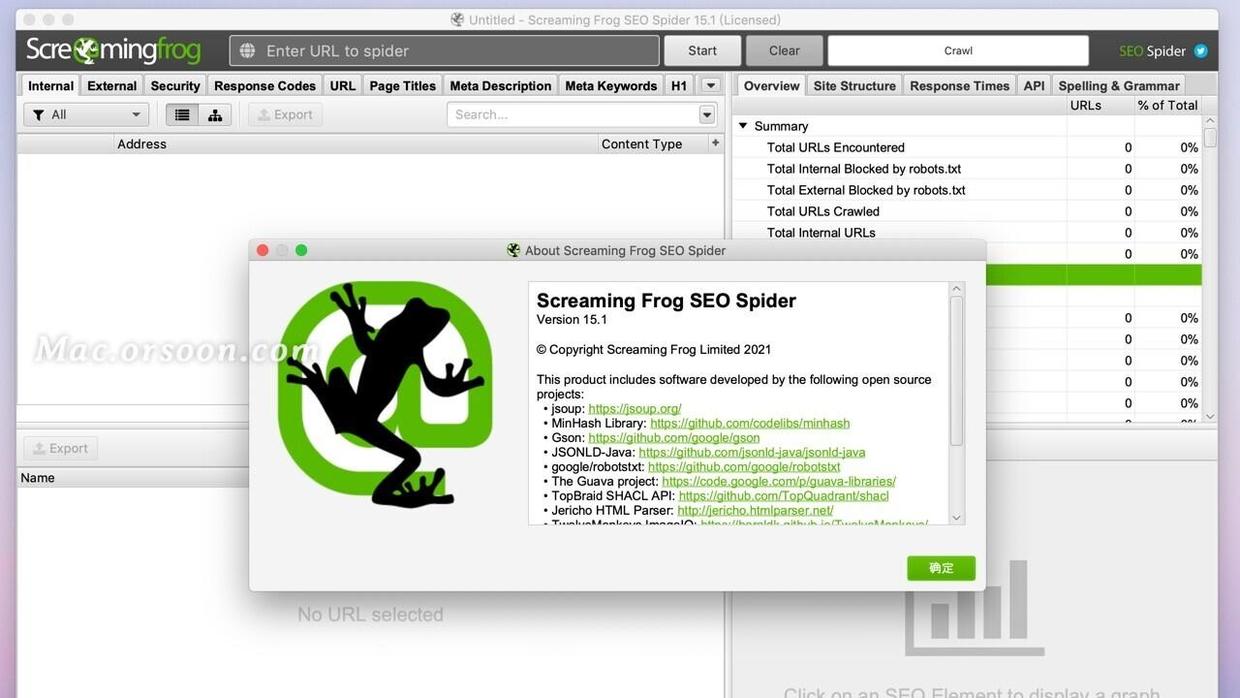Open the H1 tab

click(679, 86)
